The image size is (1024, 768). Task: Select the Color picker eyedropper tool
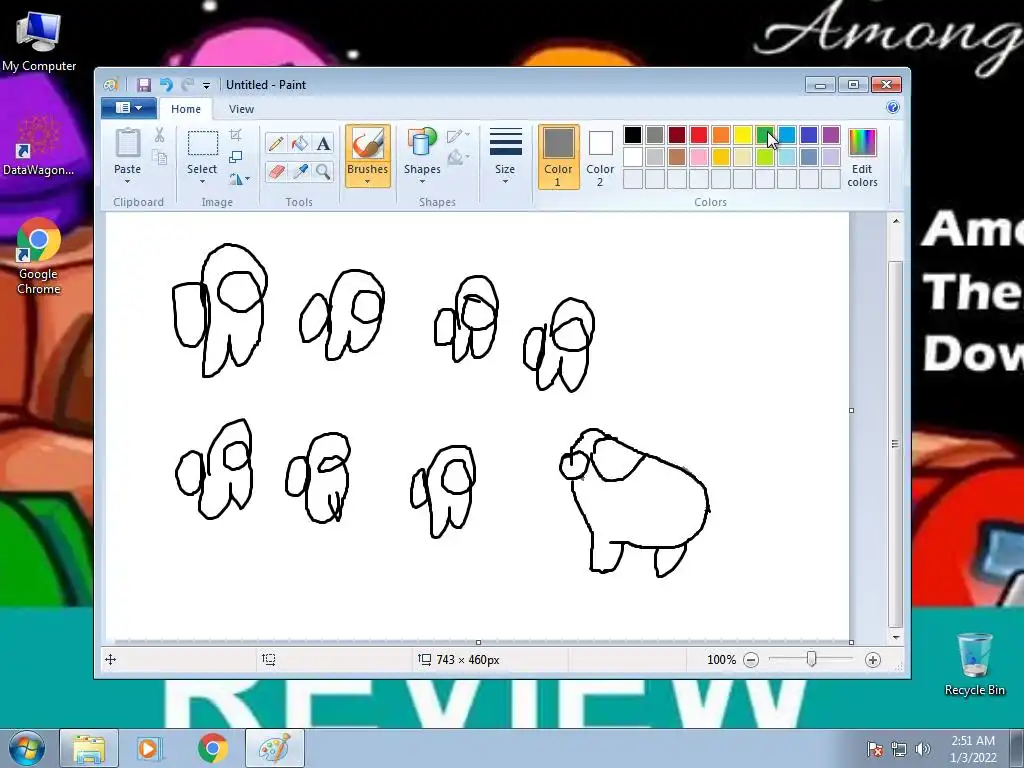(300, 172)
